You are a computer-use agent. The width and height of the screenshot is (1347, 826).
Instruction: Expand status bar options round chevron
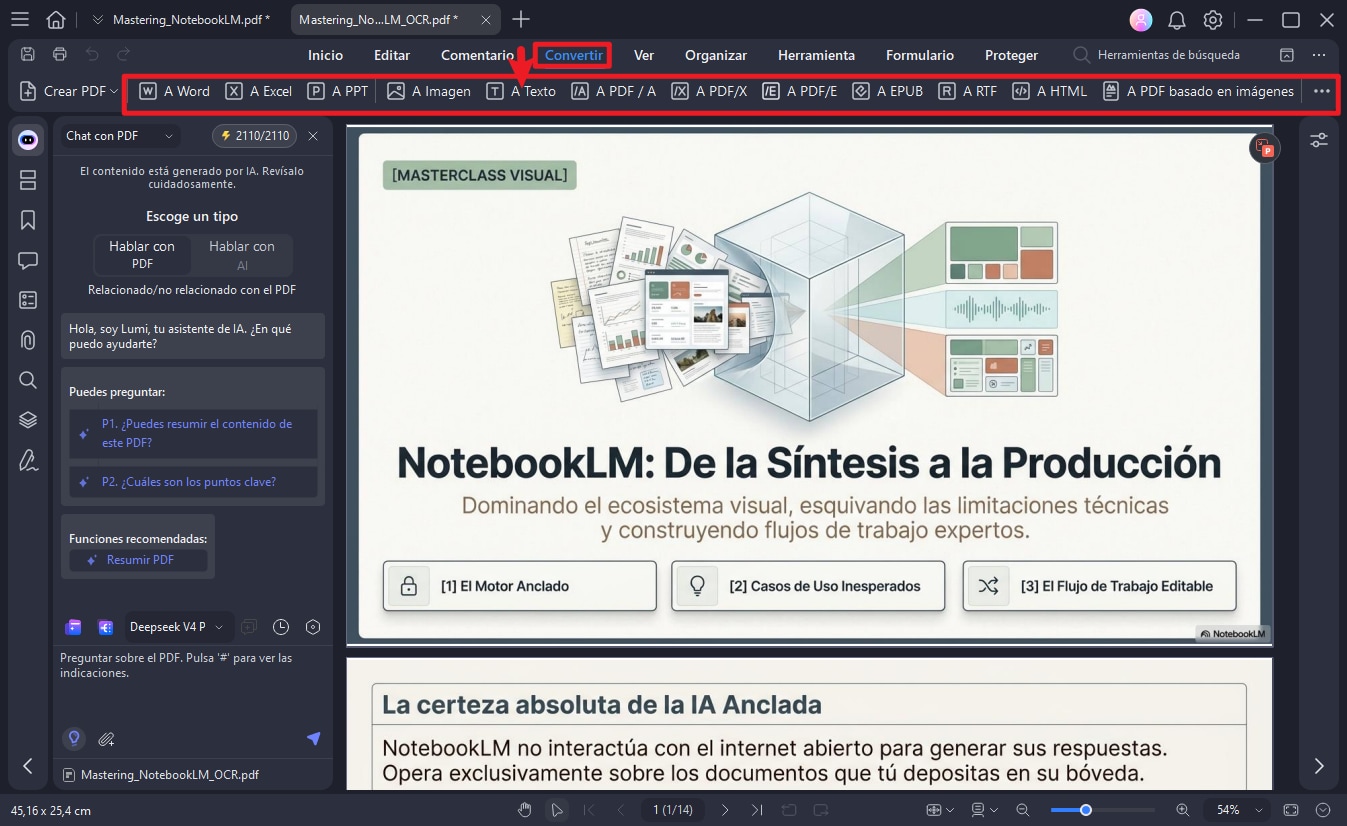click(x=1324, y=810)
